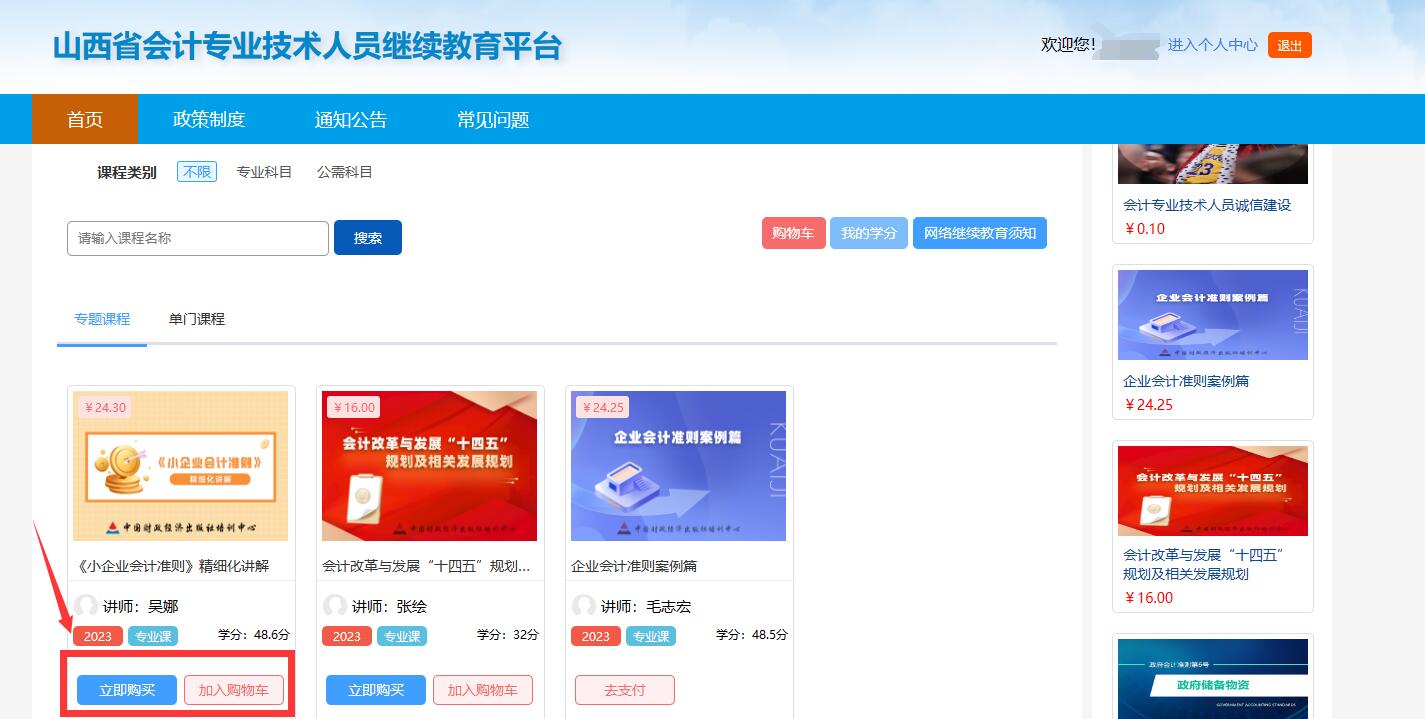Filter courses by 专业科目
This screenshot has height=719, width=1425.
click(264, 172)
